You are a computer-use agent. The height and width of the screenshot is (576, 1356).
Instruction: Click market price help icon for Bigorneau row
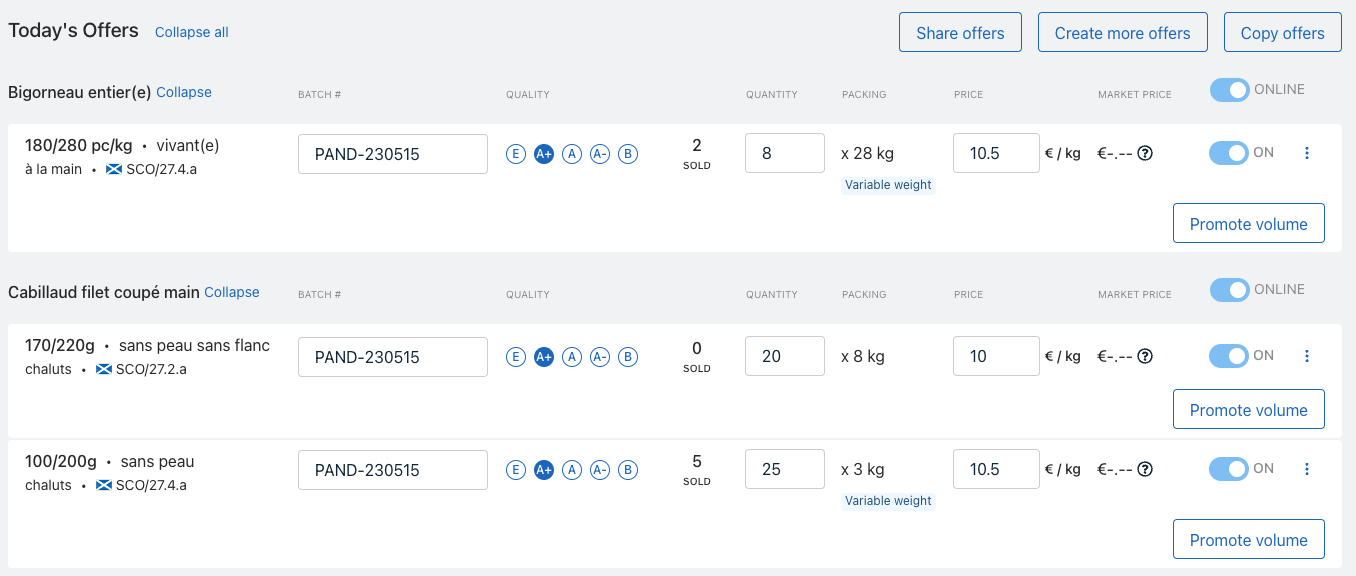pos(1146,154)
